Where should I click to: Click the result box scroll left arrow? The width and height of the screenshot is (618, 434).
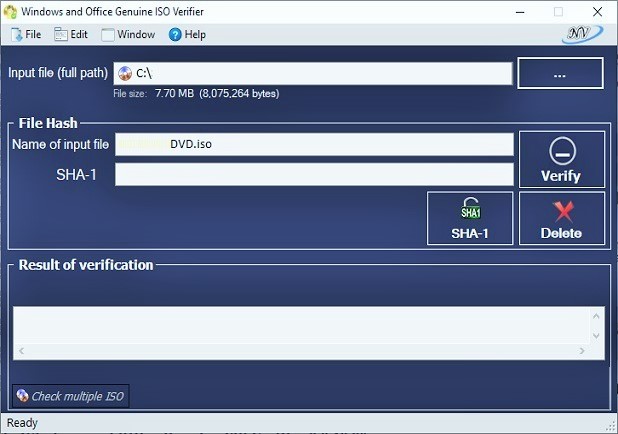click(x=21, y=351)
